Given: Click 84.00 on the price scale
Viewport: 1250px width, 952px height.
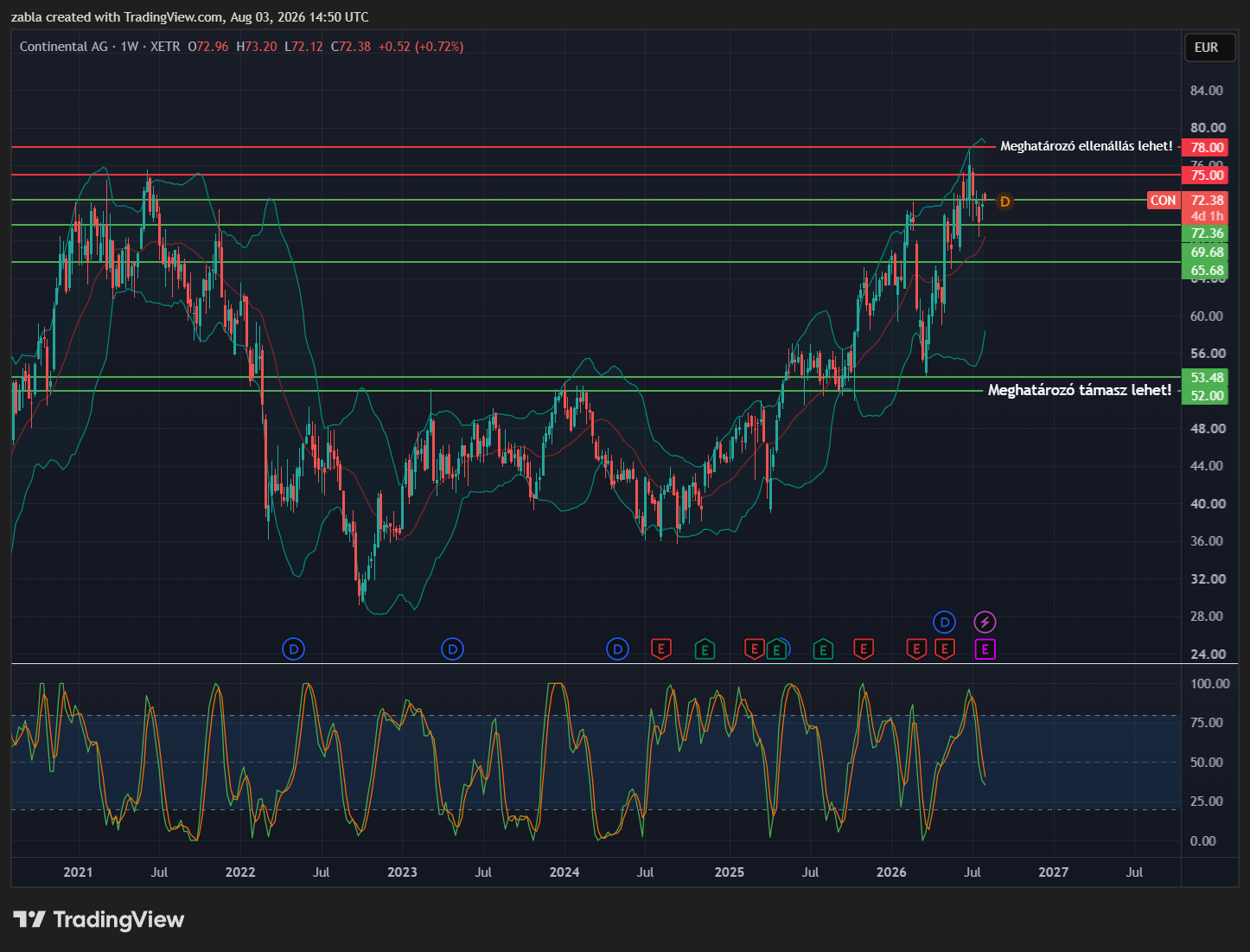Looking at the screenshot, I should pos(1207,91).
